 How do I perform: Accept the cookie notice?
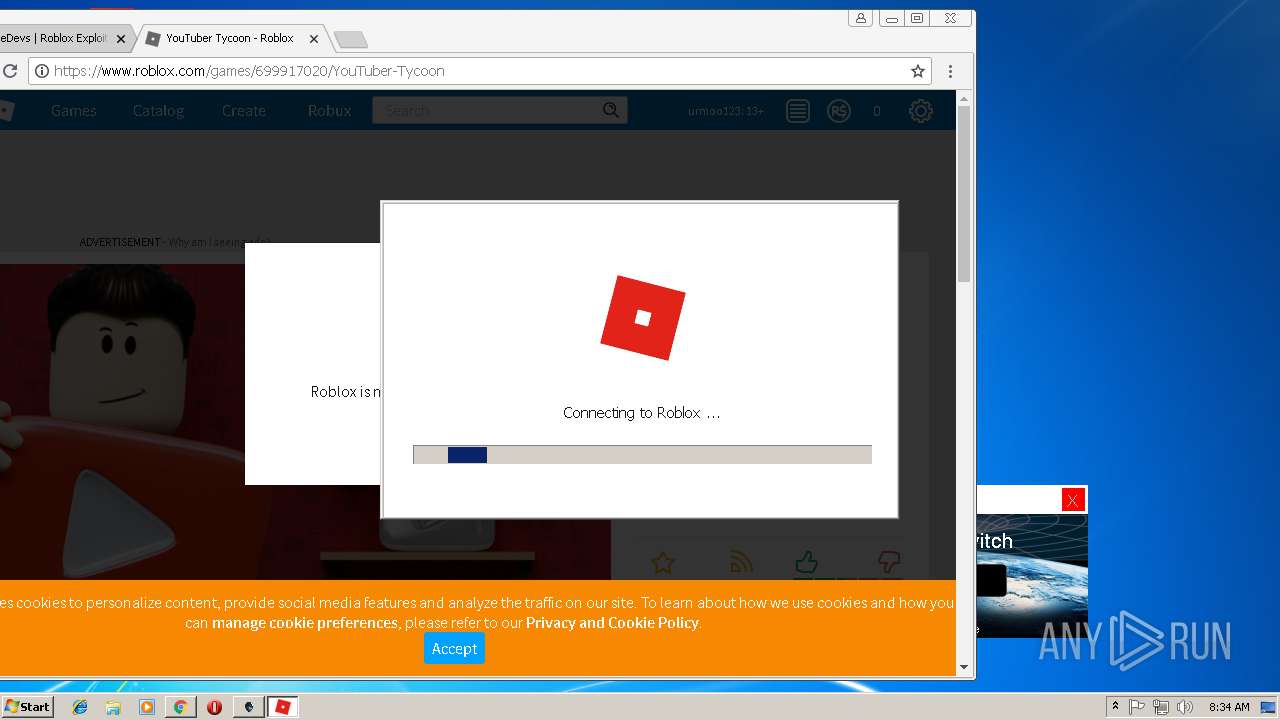(454, 648)
